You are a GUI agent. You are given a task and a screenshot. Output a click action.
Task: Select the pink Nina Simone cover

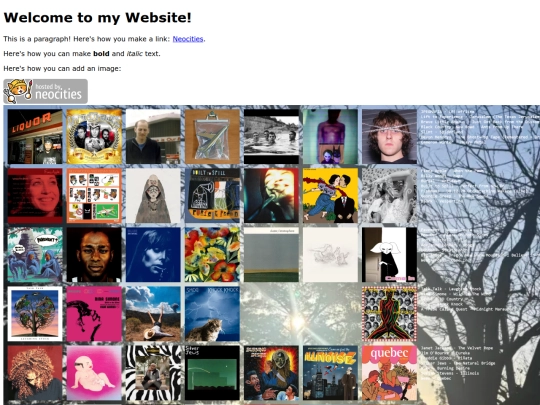pos(94,314)
